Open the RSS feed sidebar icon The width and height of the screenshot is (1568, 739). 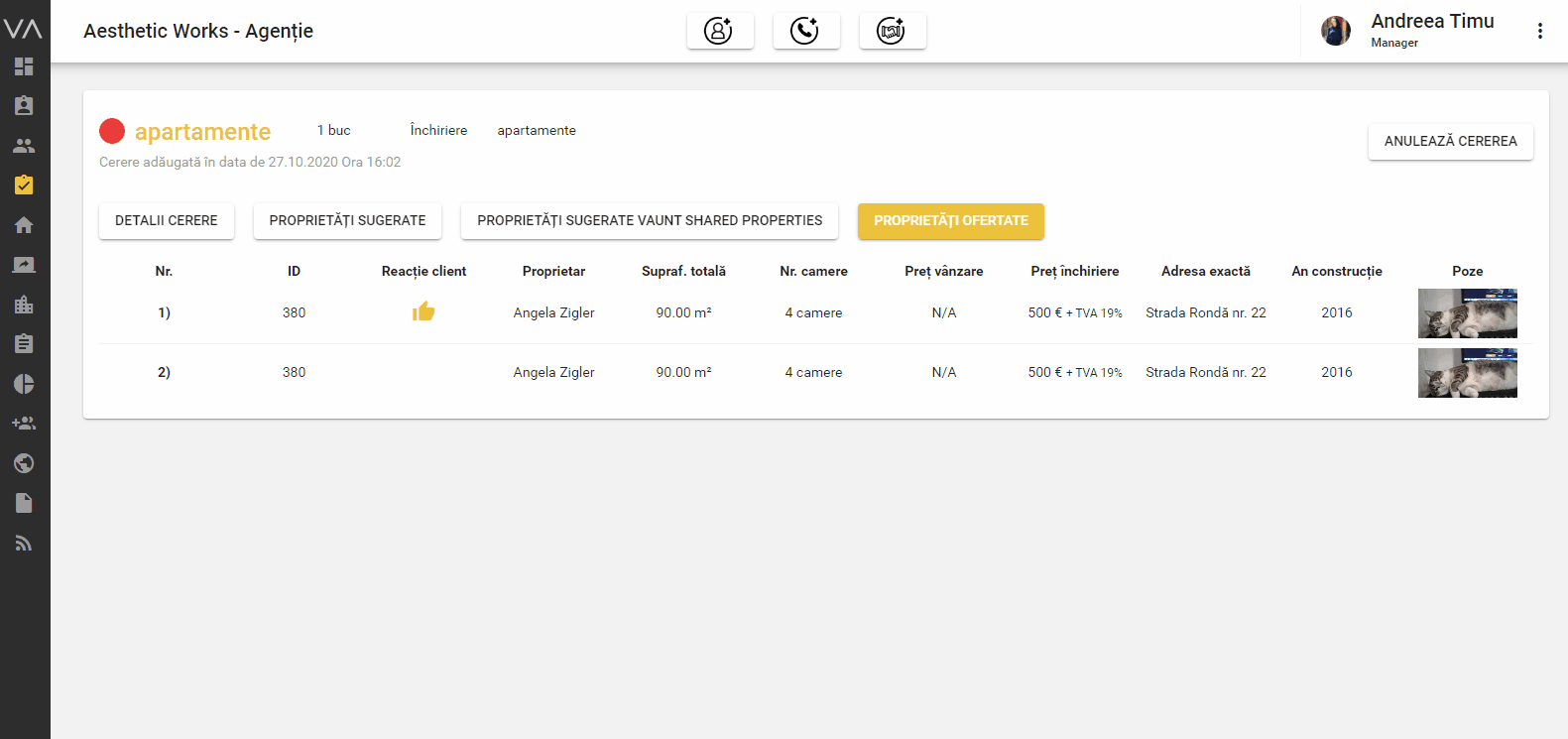(x=24, y=543)
